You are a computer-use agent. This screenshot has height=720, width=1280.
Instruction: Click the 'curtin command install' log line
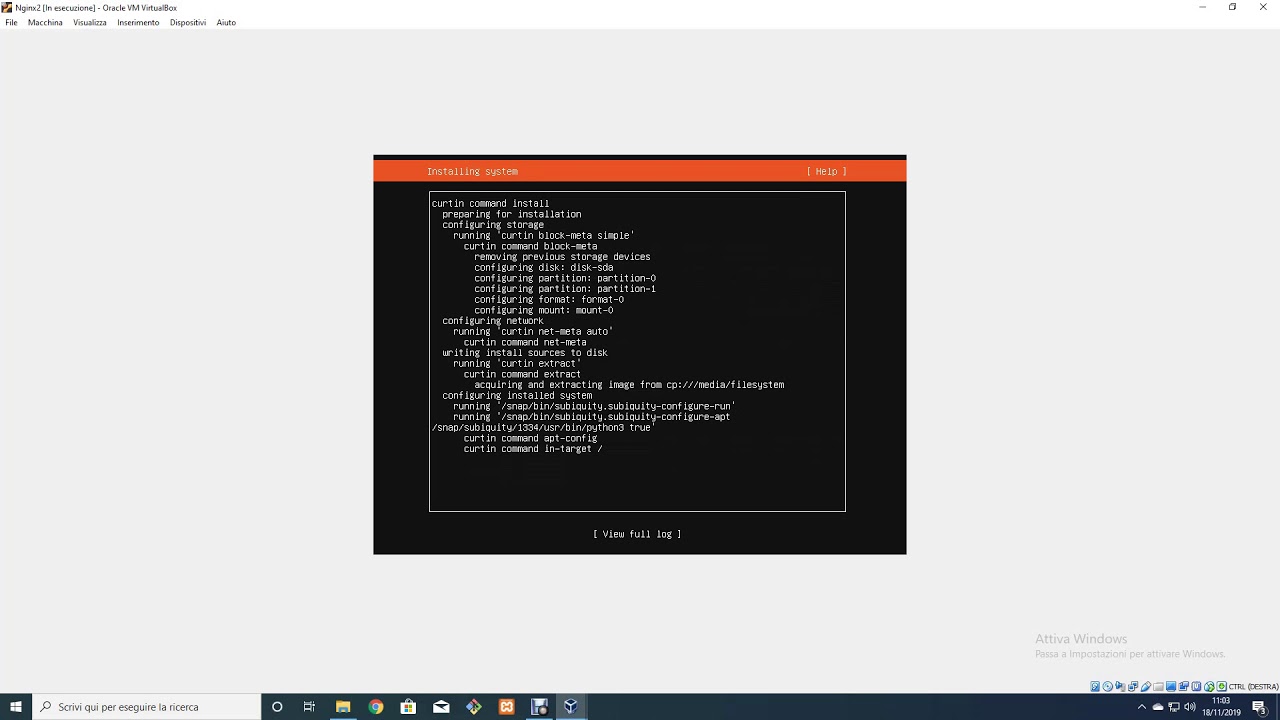point(490,203)
